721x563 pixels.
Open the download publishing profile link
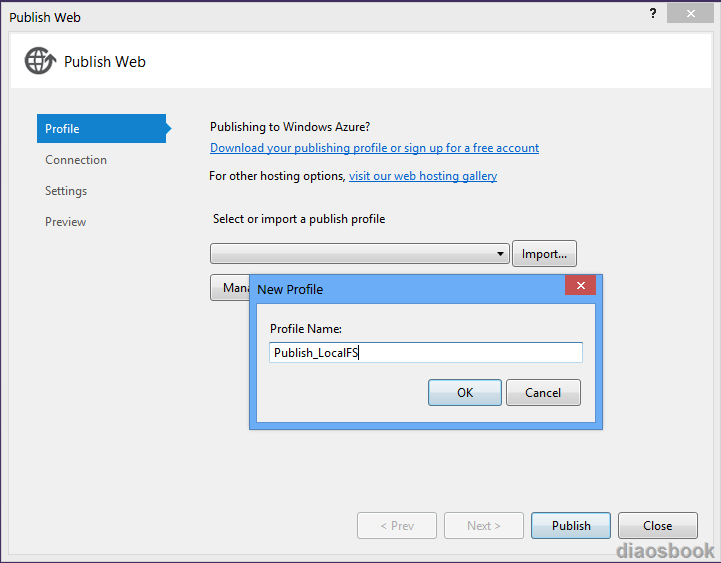374,148
